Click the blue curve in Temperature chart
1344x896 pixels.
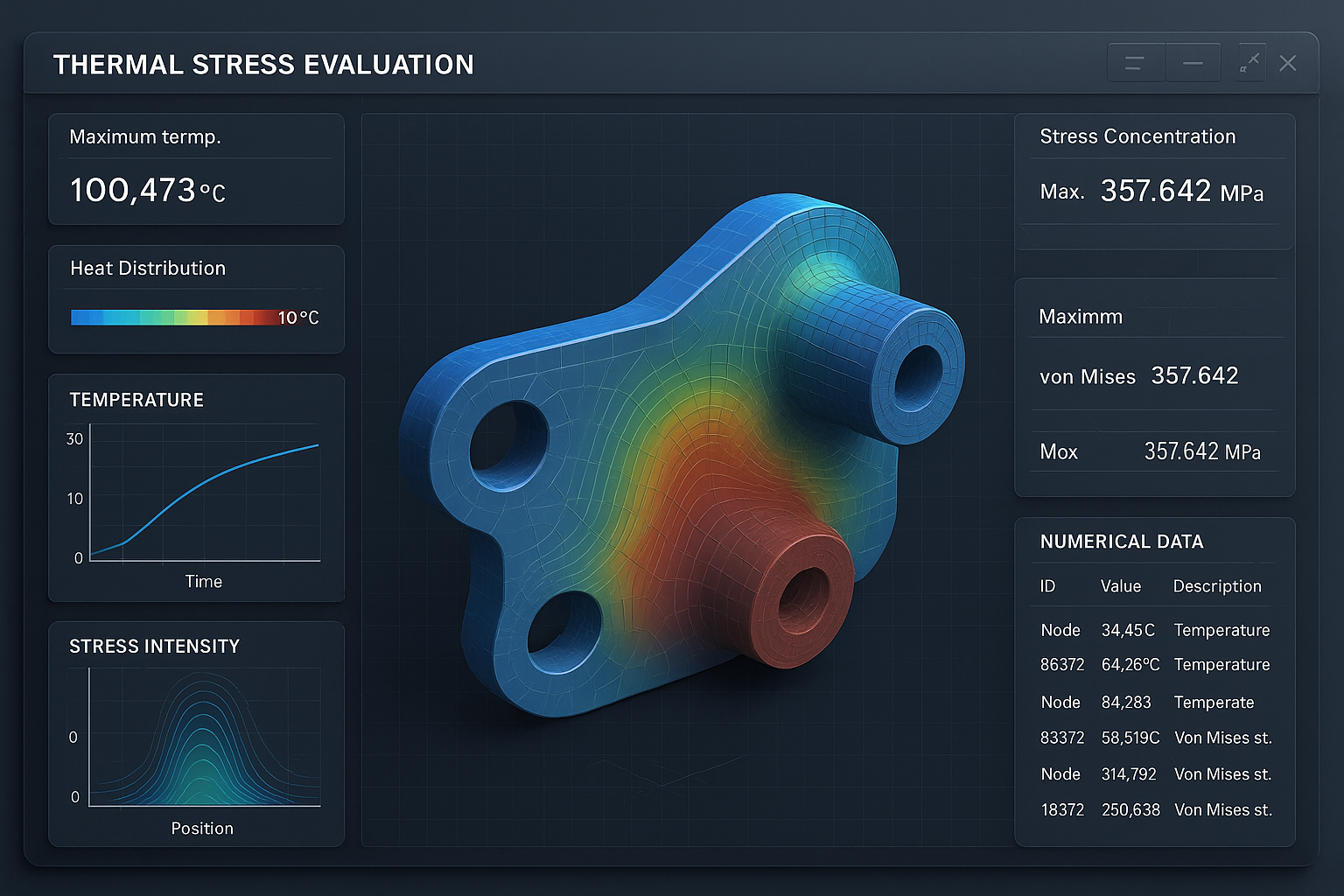tap(219, 474)
